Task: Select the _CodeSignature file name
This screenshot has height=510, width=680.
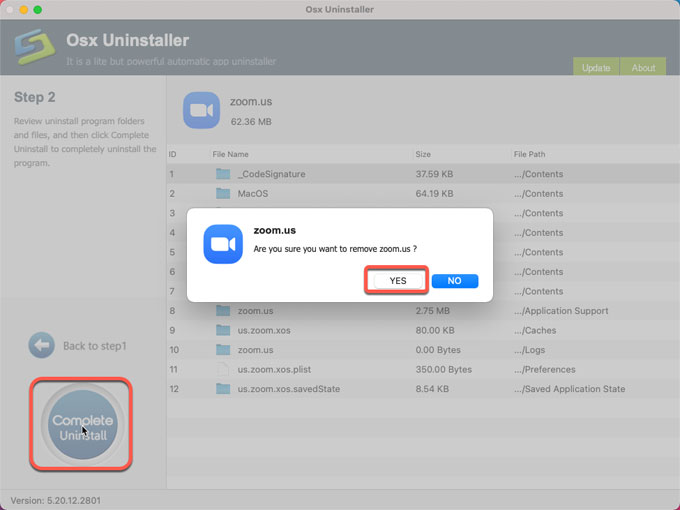Action: (x=271, y=174)
